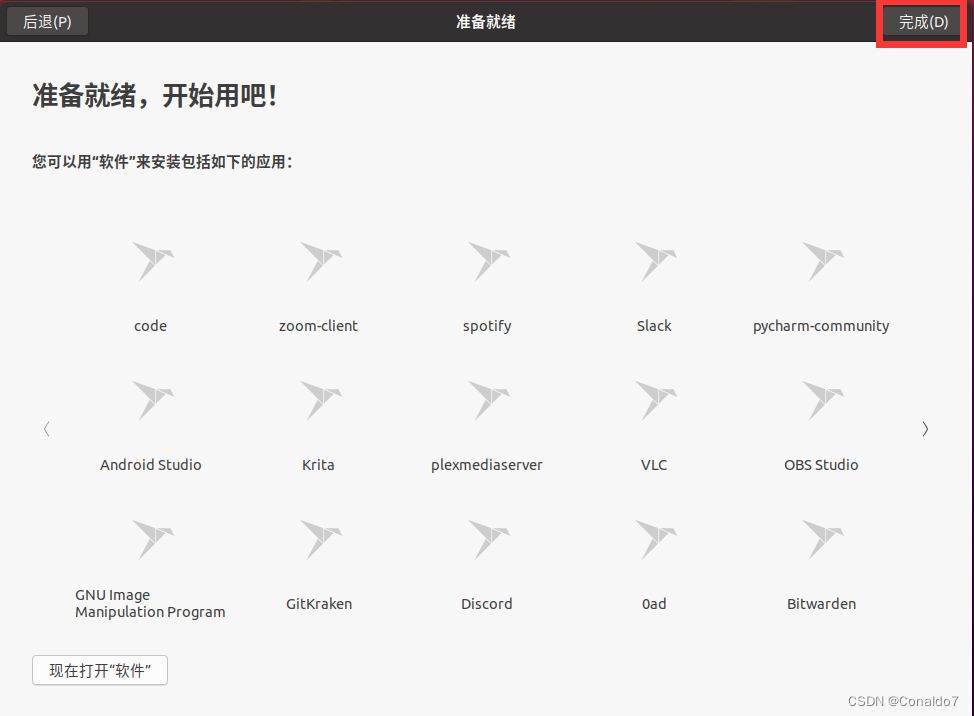The width and height of the screenshot is (974, 716).
Task: Click the 'spotify' label
Action: tap(487, 327)
